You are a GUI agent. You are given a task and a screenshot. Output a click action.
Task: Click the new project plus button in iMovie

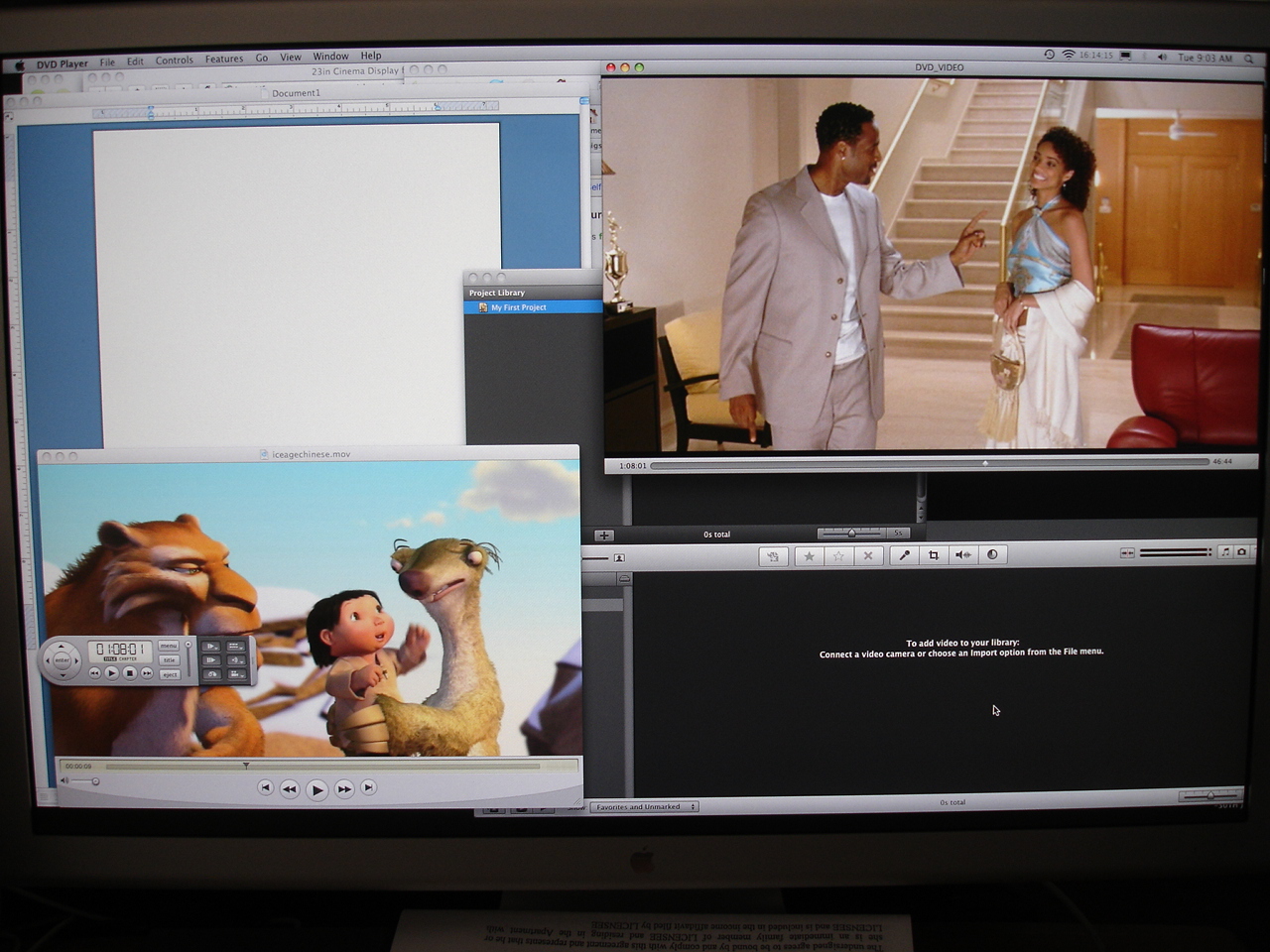pos(603,535)
